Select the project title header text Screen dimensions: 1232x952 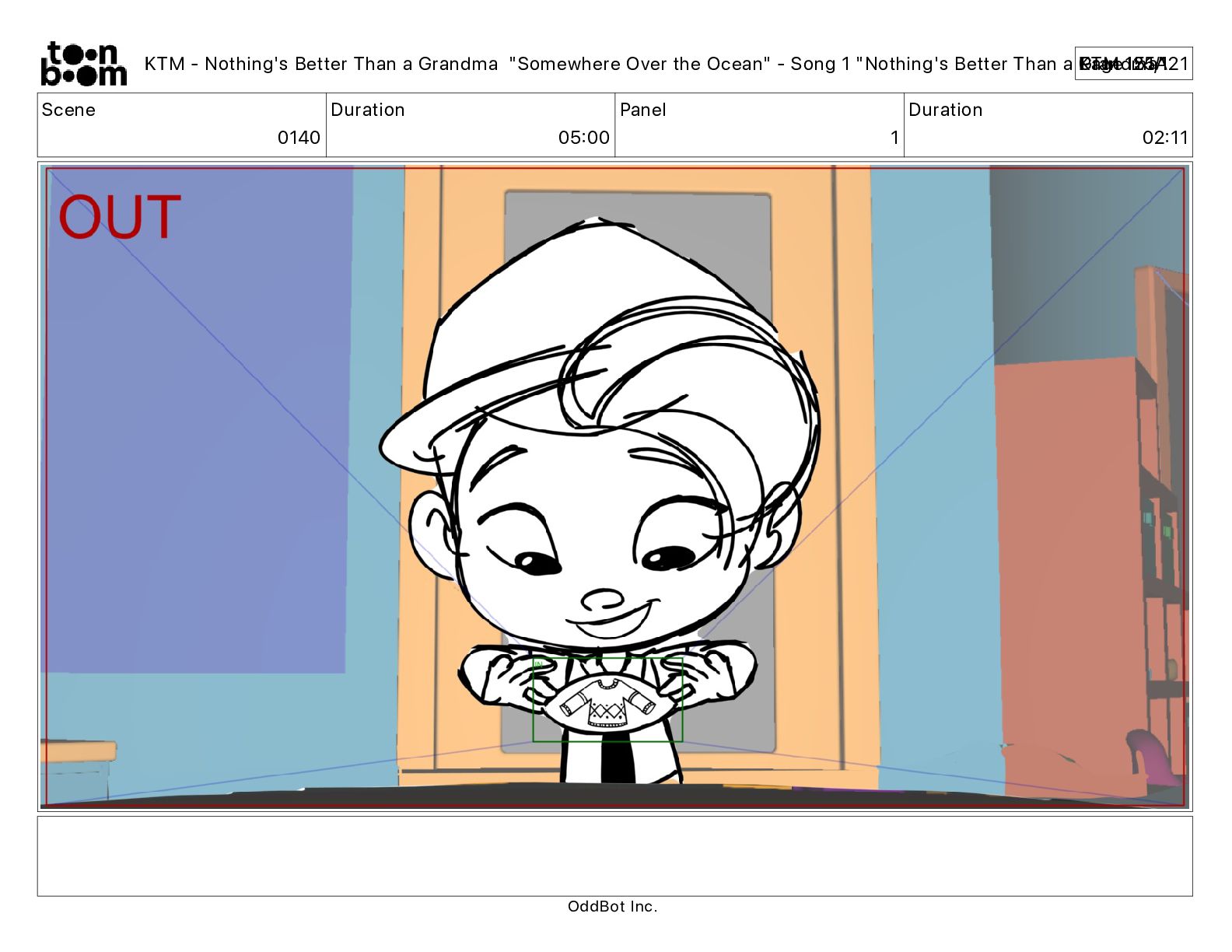point(608,64)
